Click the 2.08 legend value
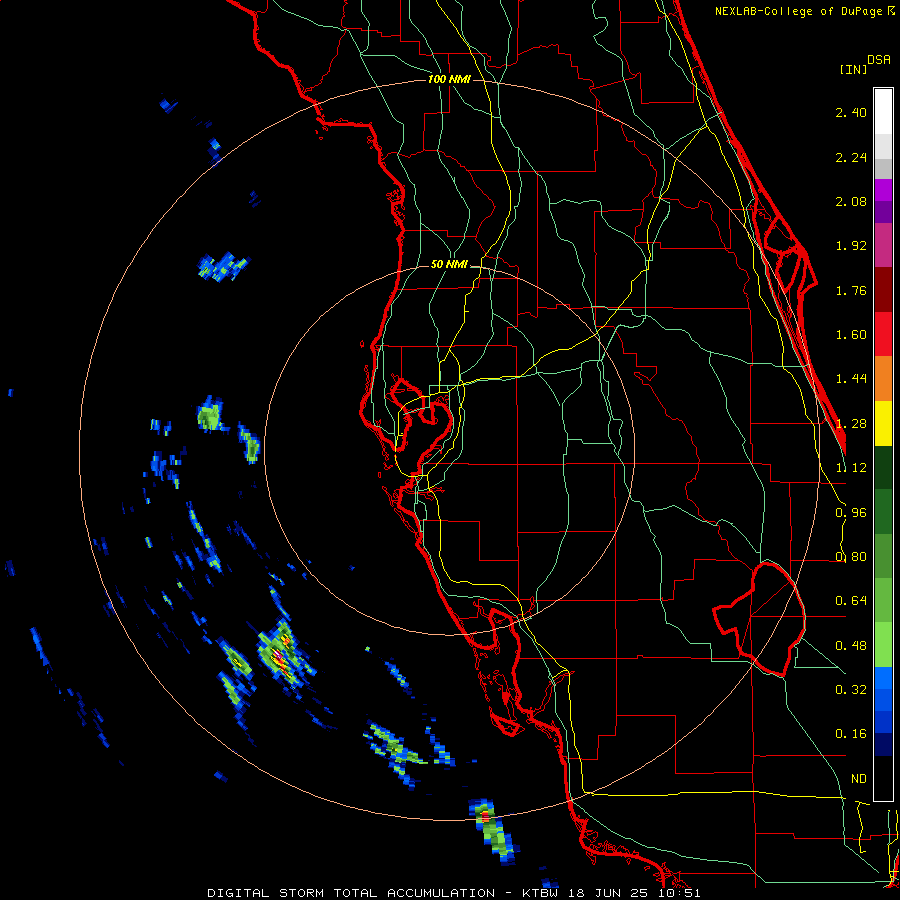Viewport: 900px width, 900px height. point(851,201)
